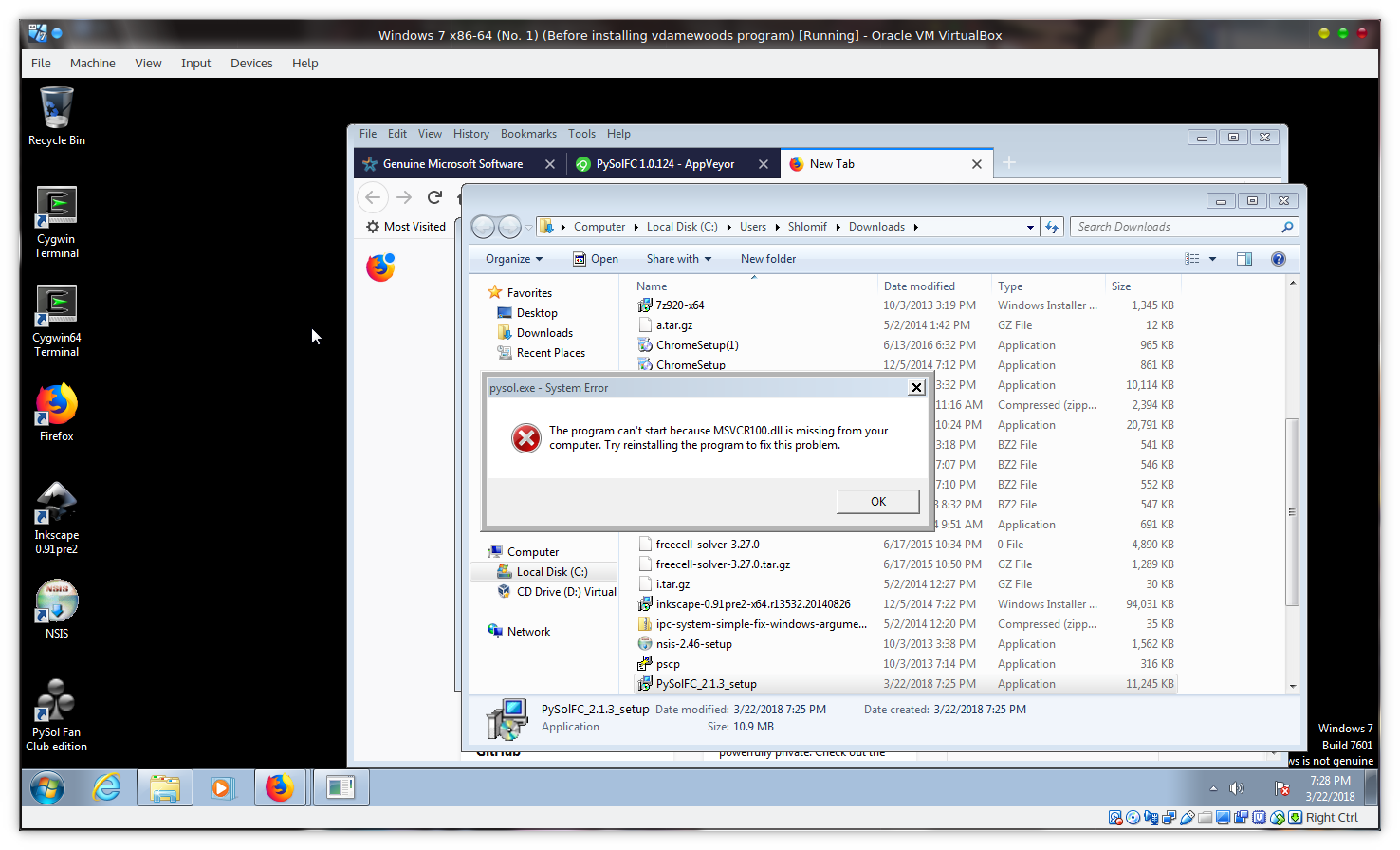1400x850 pixels.
Task: Open NSIS desktop shortcut
Action: click(56, 609)
